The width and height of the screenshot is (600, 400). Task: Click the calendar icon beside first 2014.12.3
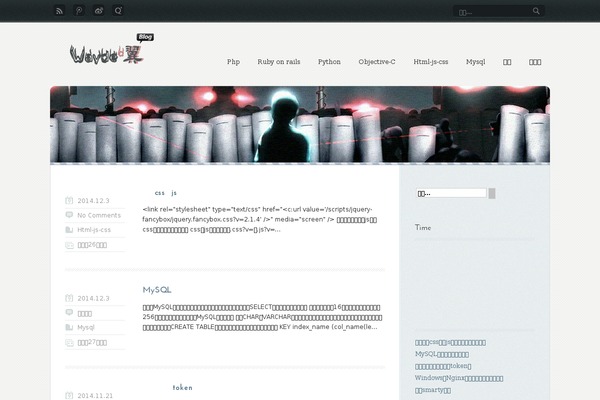[x=69, y=200]
